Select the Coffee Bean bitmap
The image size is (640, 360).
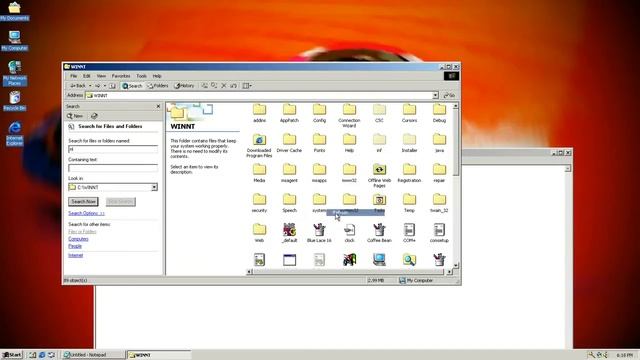(379, 233)
